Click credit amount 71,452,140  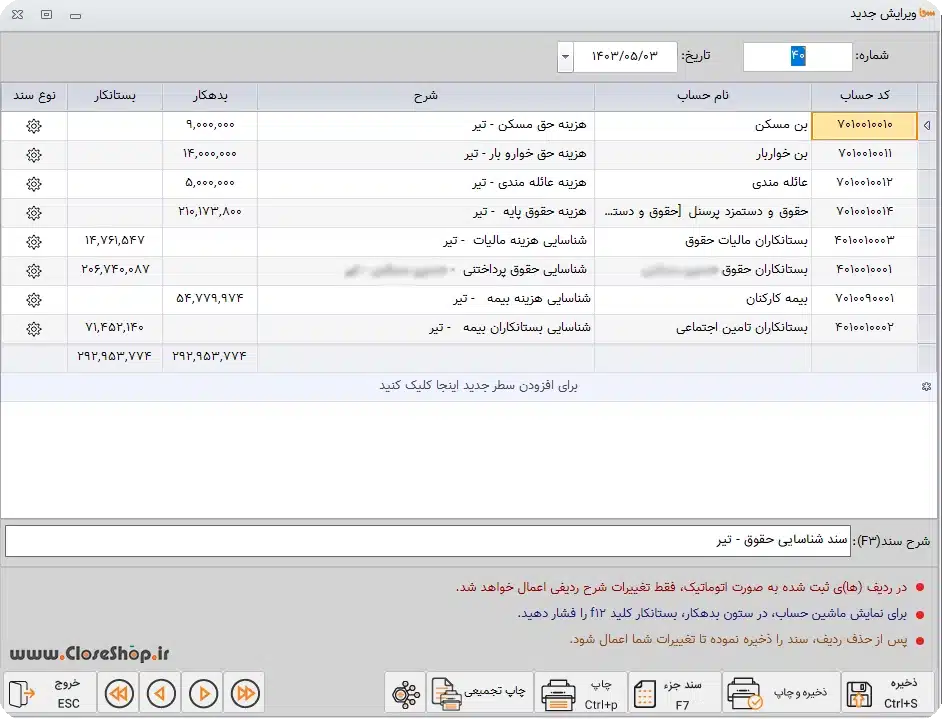115,328
